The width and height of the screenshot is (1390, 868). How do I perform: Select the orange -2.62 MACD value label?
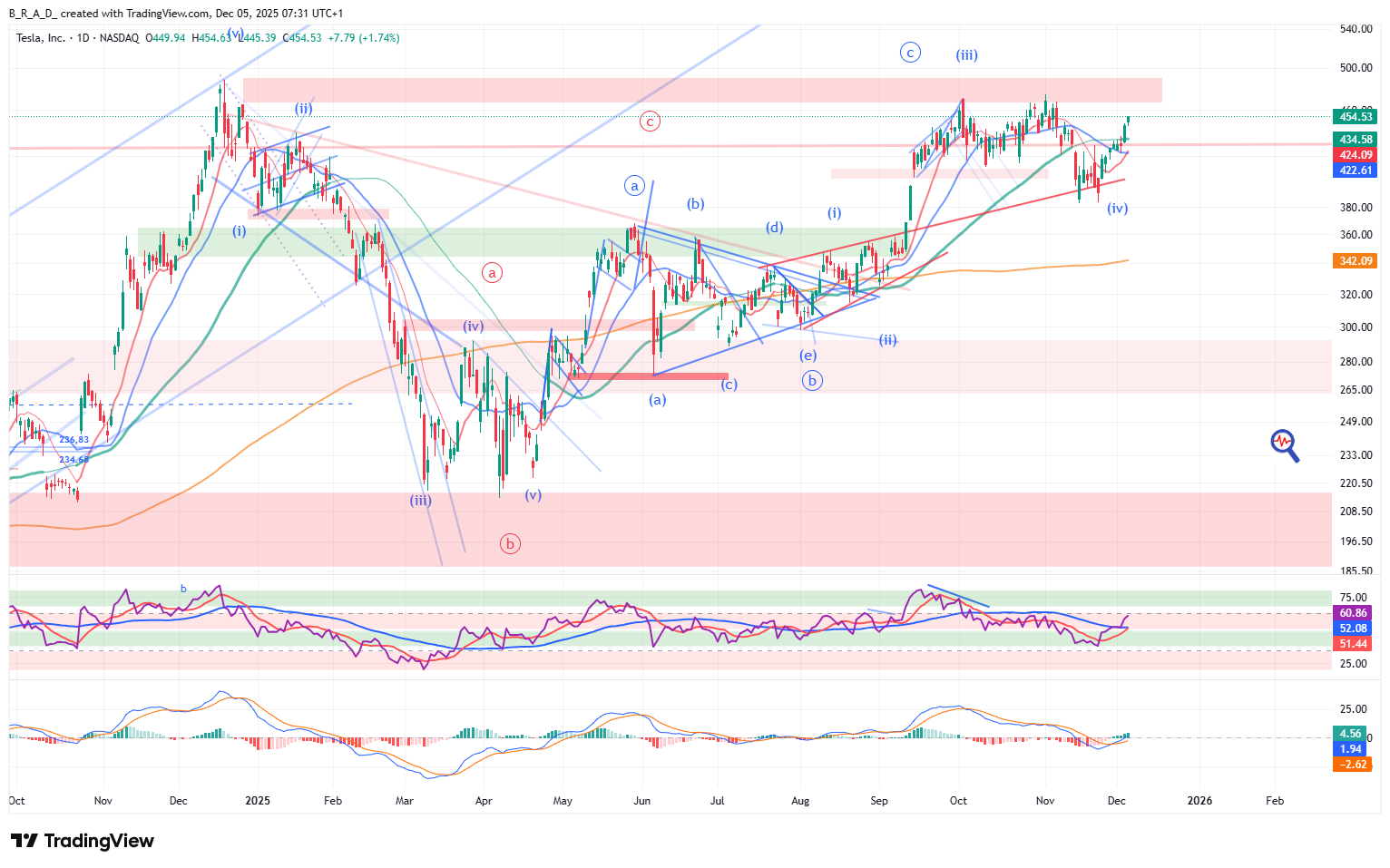pyautogui.click(x=1353, y=765)
